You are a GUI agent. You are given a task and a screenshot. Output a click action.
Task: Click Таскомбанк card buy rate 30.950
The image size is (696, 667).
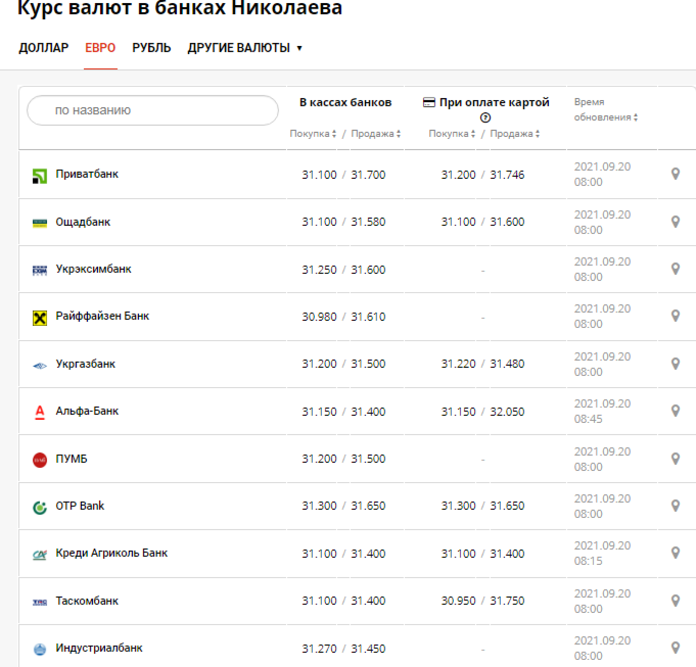[x=458, y=601]
